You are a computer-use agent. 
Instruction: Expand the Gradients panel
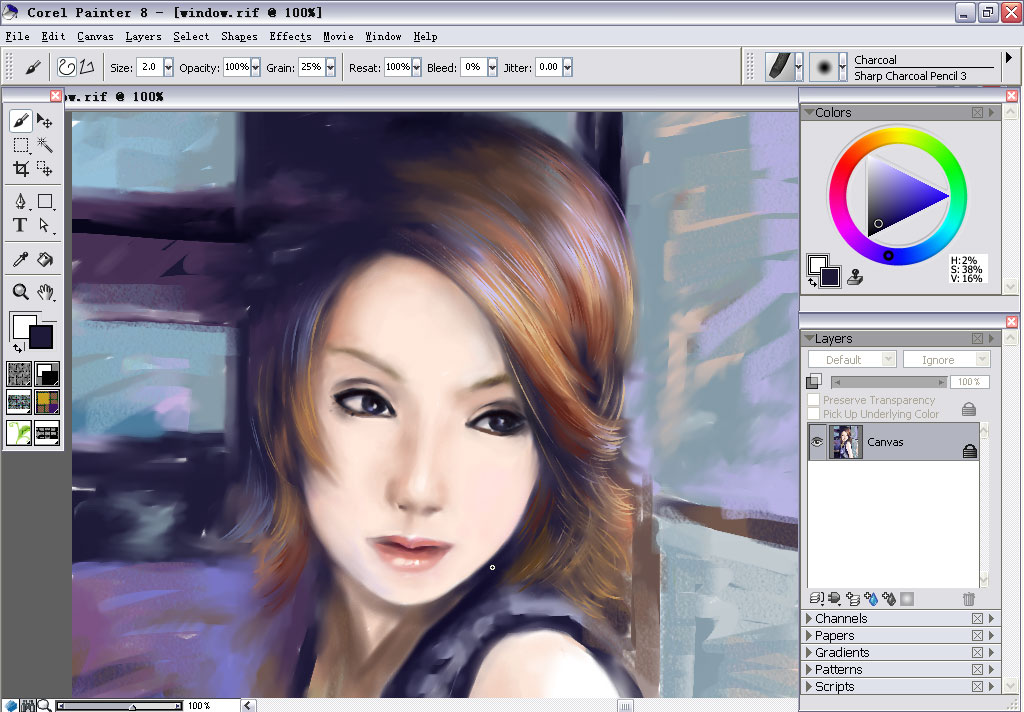(x=809, y=653)
